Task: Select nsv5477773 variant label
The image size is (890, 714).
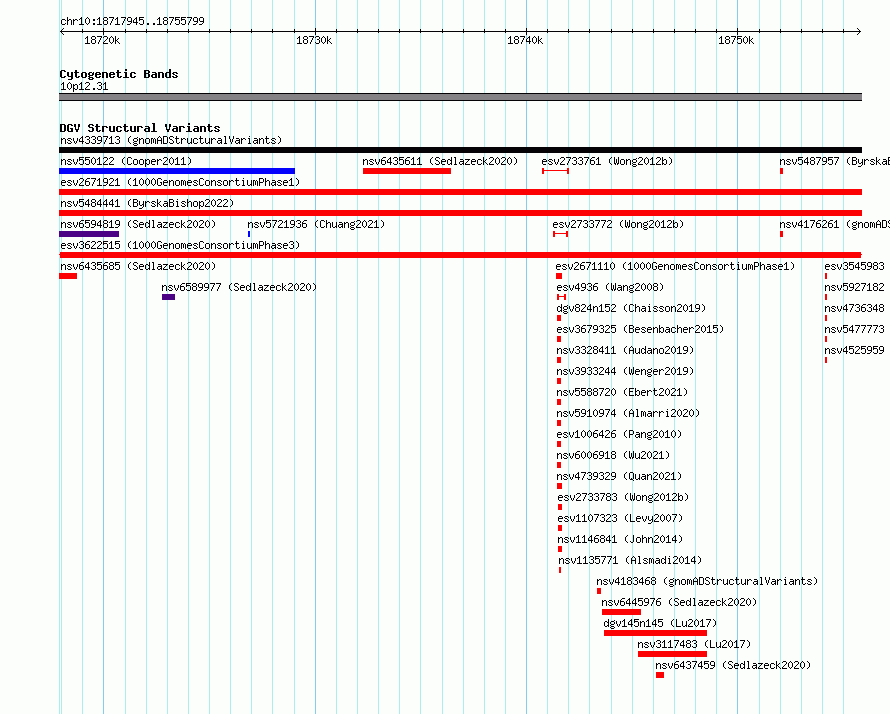Action: [855, 329]
